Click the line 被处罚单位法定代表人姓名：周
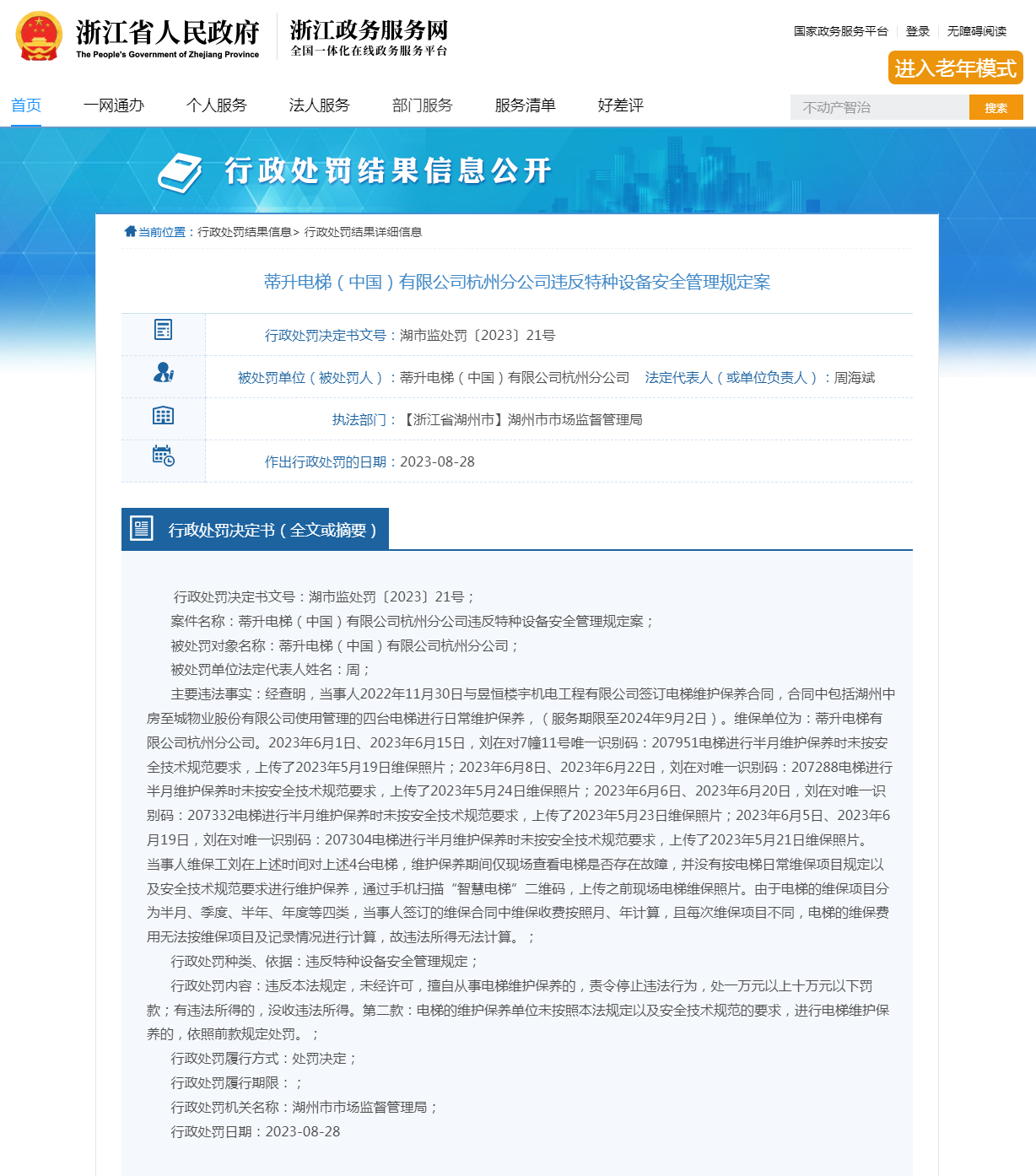The image size is (1036, 1176). (x=271, y=670)
